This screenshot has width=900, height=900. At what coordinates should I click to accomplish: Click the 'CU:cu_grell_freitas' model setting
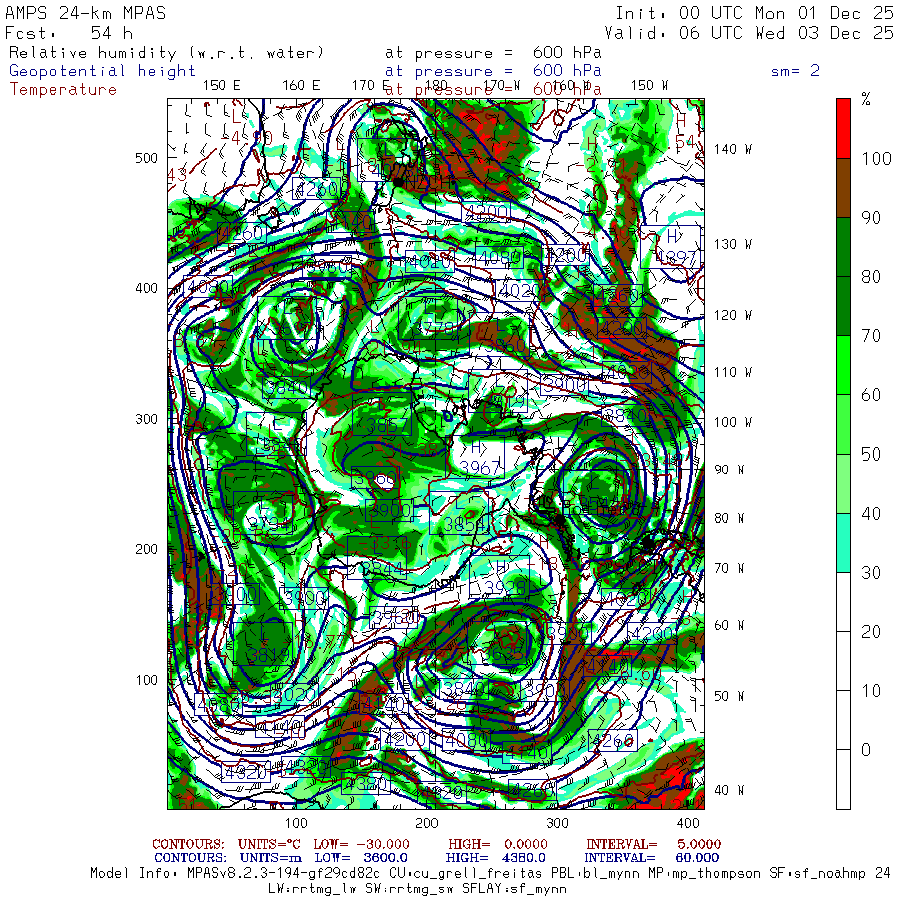pos(465,874)
